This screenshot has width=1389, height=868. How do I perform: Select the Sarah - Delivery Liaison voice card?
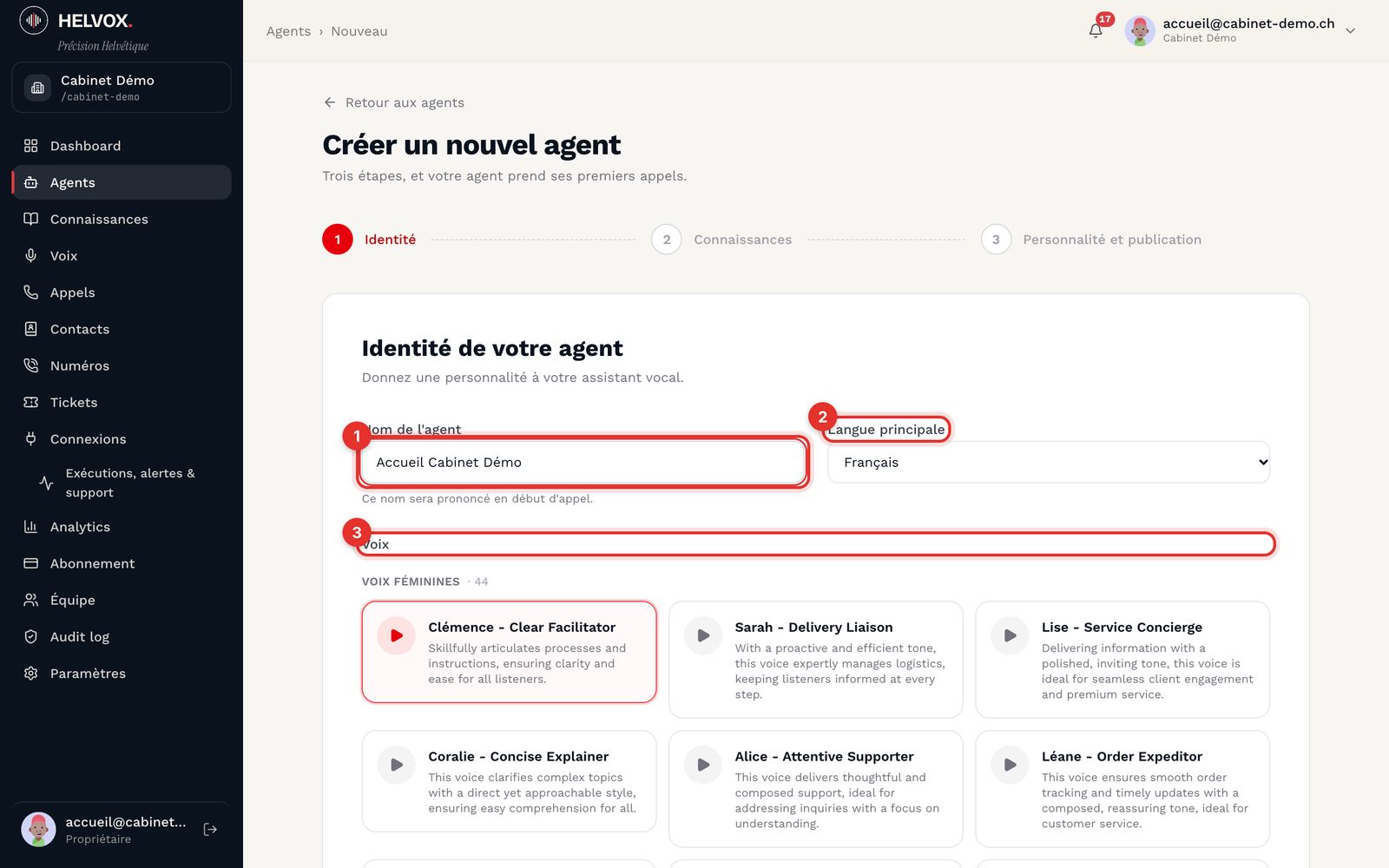(816, 660)
